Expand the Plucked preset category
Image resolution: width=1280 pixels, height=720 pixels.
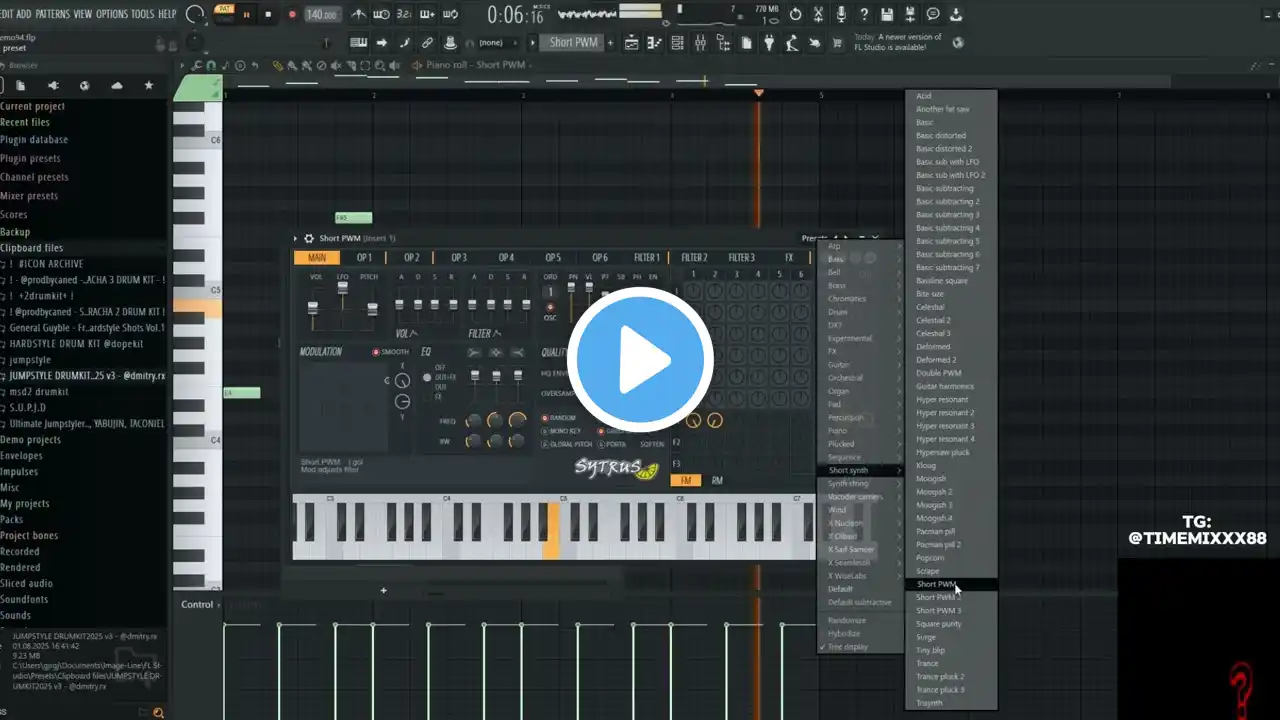pyautogui.click(x=859, y=444)
